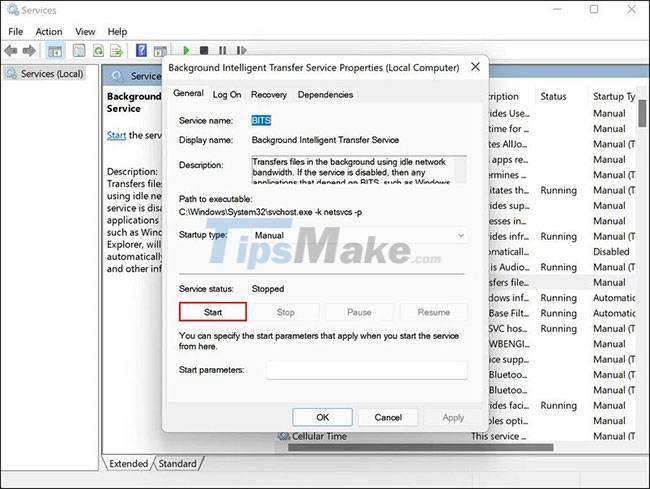650x489 pixels.
Task: Click Cancel in properties dialog
Action: point(388,417)
